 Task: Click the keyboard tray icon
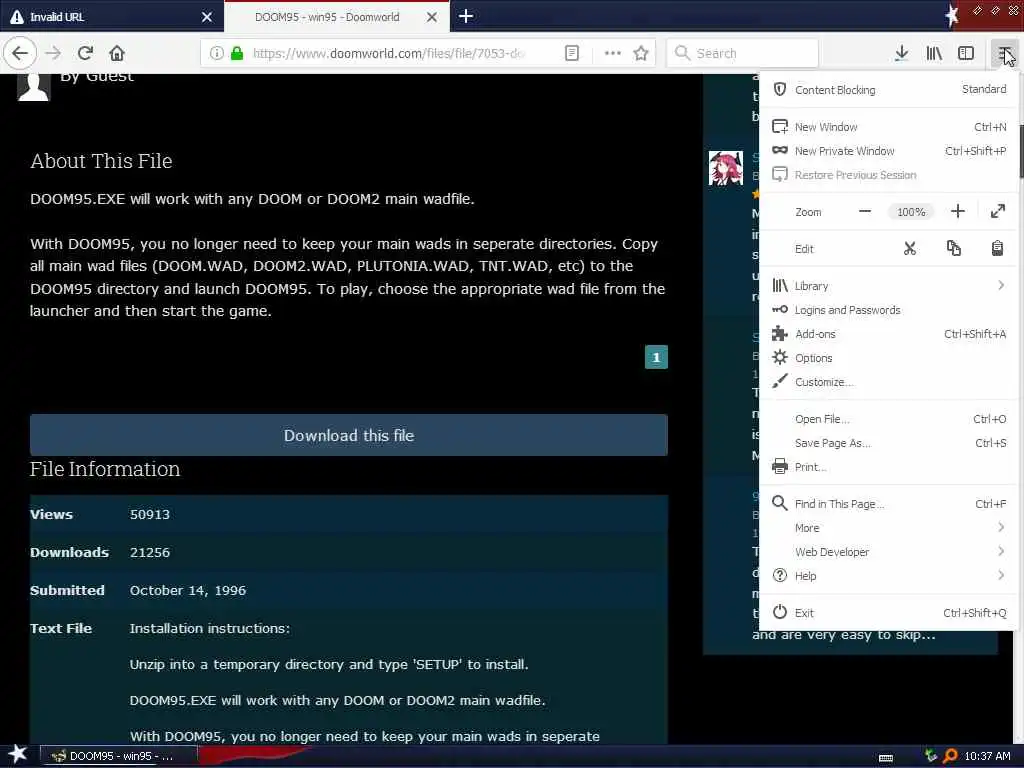pos(886,757)
